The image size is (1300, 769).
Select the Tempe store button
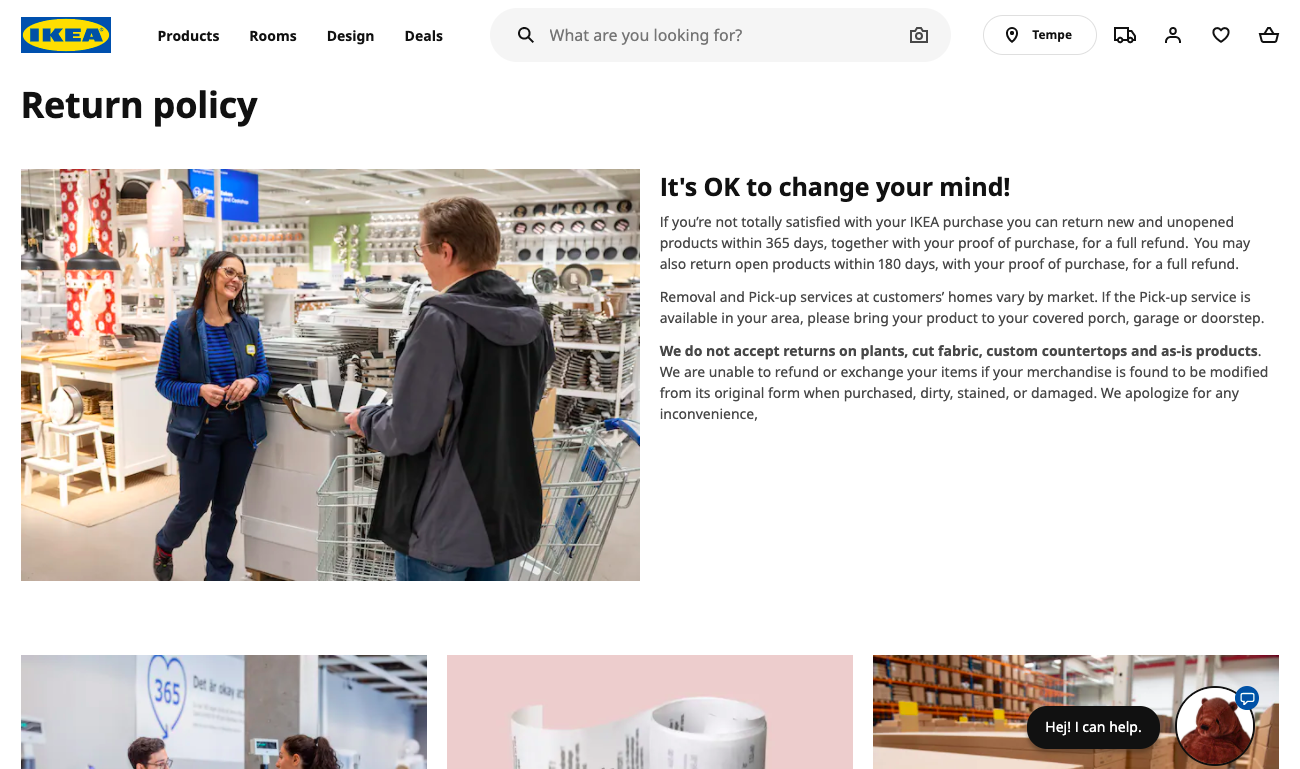pyautogui.click(x=1040, y=35)
